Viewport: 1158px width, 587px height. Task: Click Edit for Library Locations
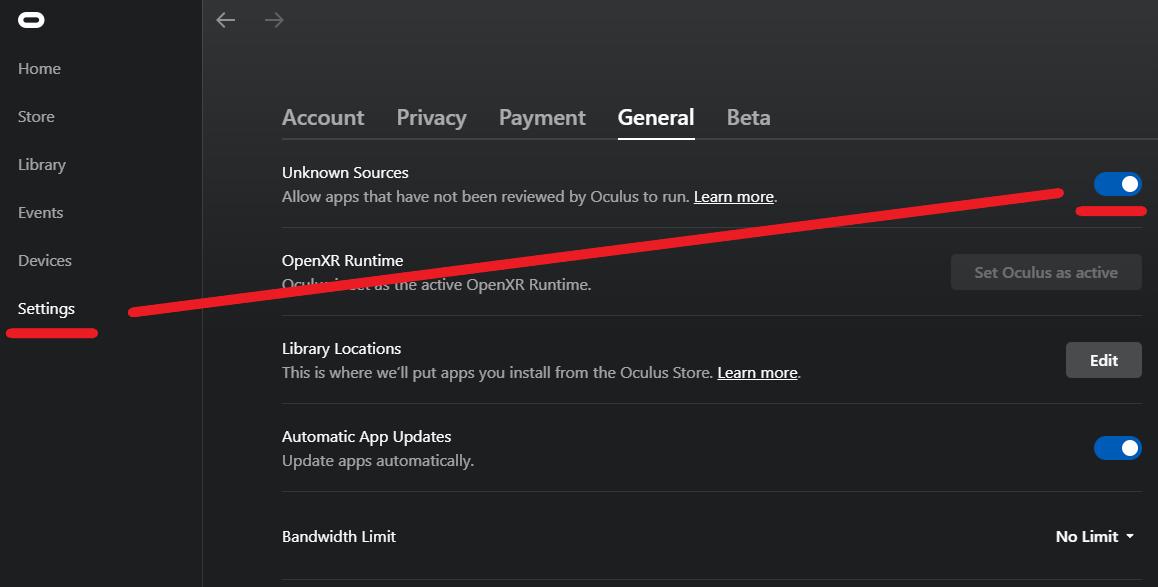tap(1103, 360)
